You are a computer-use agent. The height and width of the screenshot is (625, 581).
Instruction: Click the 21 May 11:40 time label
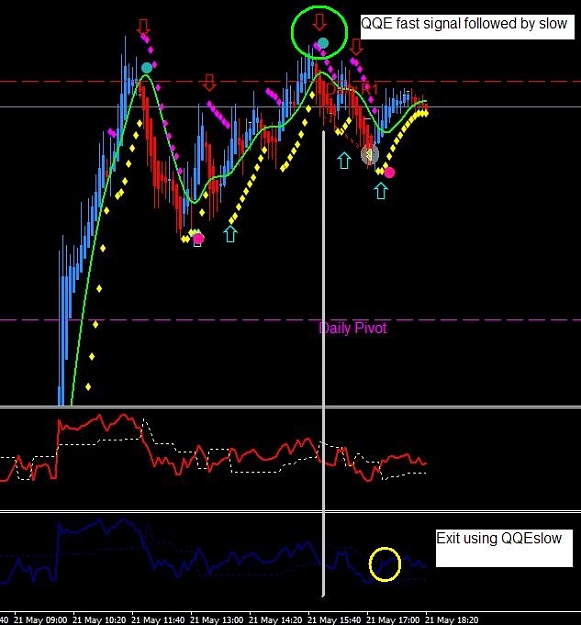click(x=158, y=620)
